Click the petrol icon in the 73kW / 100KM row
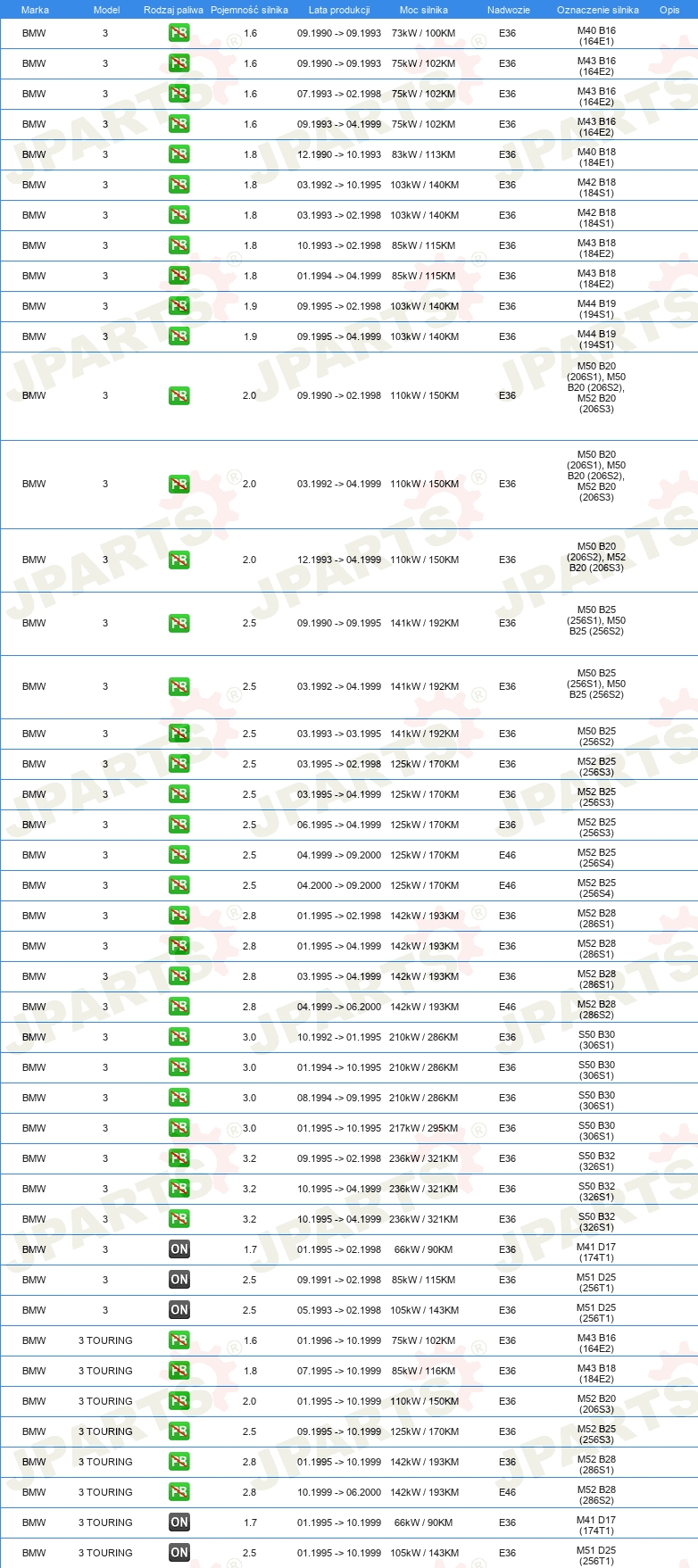The width and height of the screenshot is (698, 1568). (x=179, y=33)
